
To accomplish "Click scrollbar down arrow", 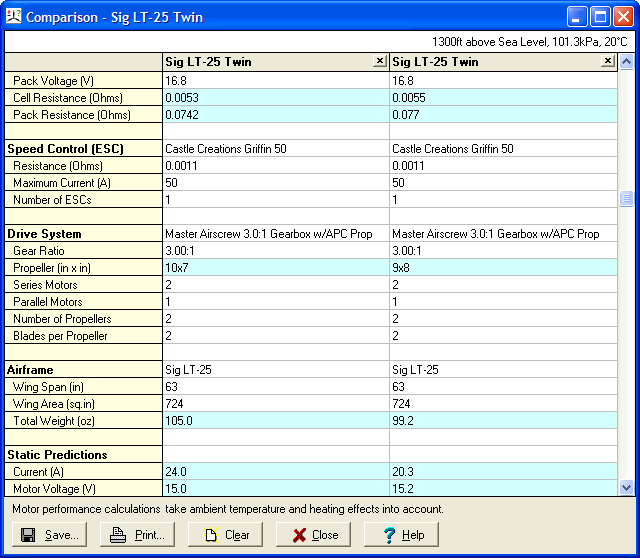I will pyautogui.click(x=626, y=487).
